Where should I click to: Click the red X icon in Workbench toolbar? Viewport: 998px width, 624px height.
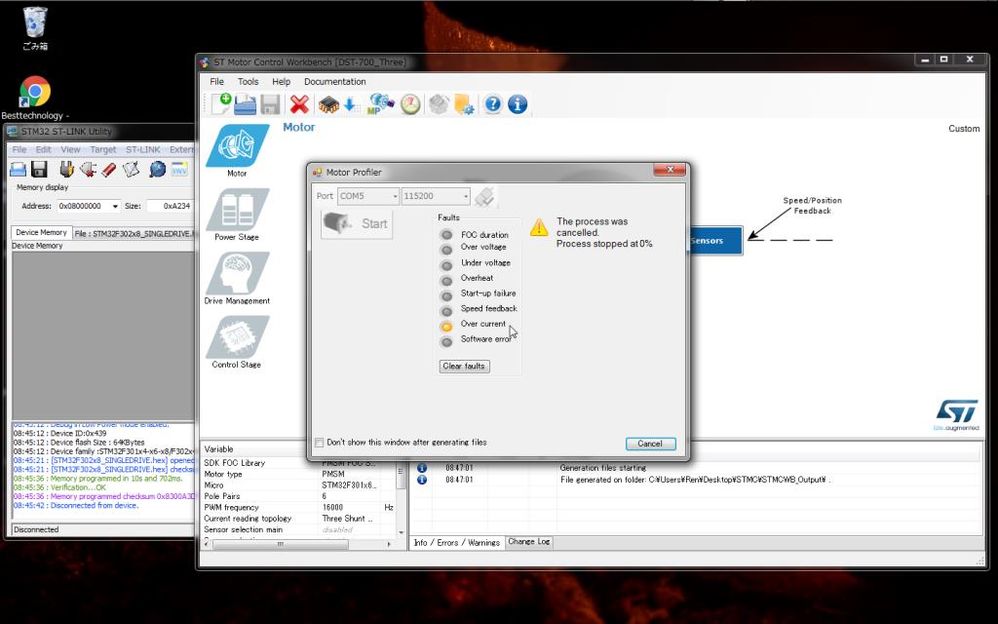click(x=299, y=104)
